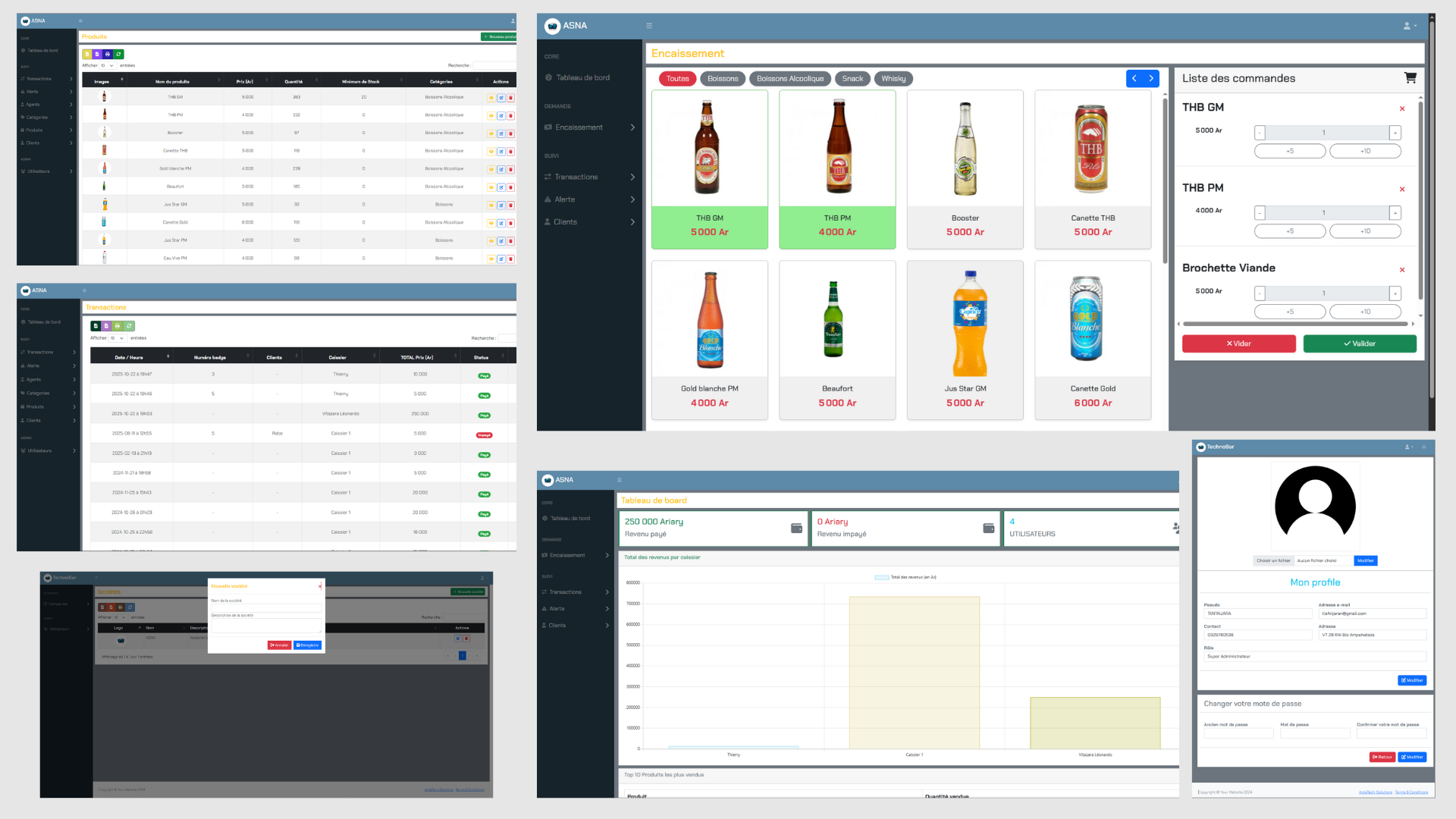
Task: Filter products by Boissons Alcoolique category
Action: coord(789,79)
